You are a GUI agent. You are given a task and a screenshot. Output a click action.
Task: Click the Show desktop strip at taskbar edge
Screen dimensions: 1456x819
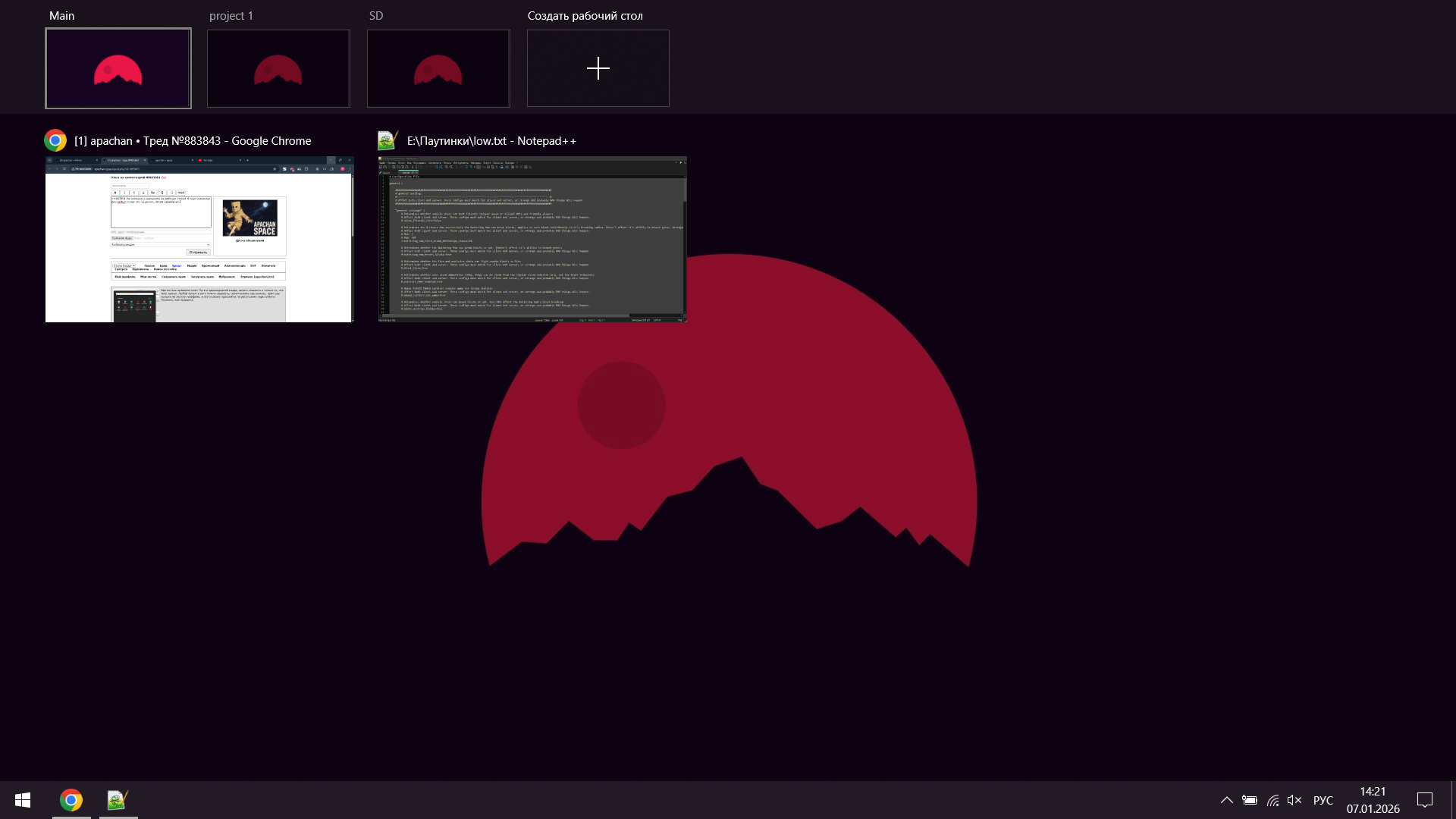point(1453,800)
